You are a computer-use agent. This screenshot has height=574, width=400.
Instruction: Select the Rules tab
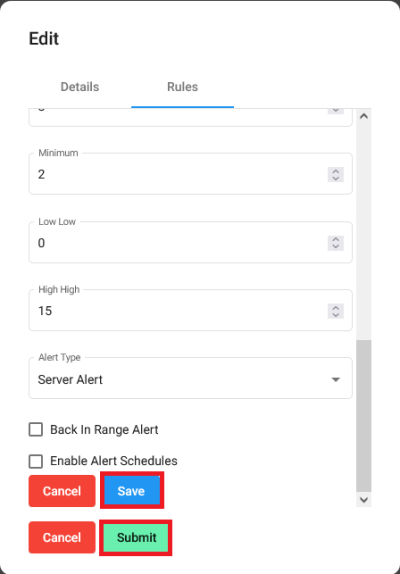click(x=183, y=87)
